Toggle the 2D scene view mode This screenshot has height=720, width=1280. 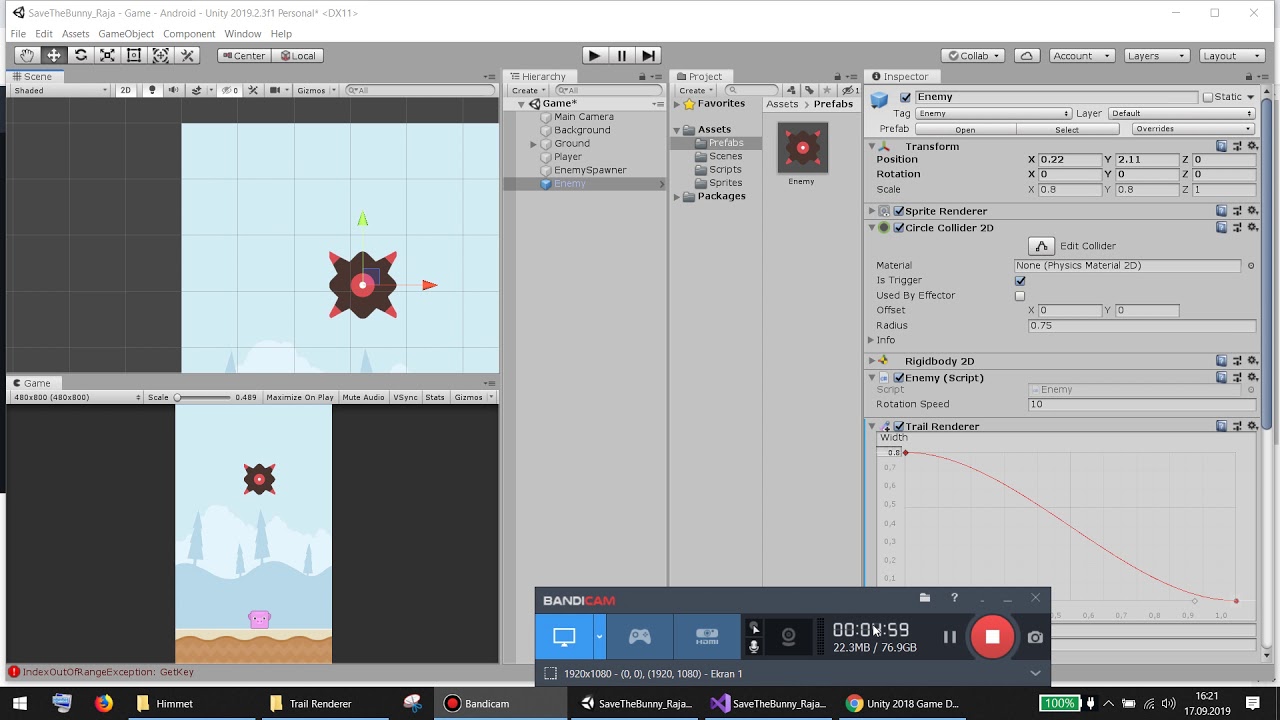(125, 90)
